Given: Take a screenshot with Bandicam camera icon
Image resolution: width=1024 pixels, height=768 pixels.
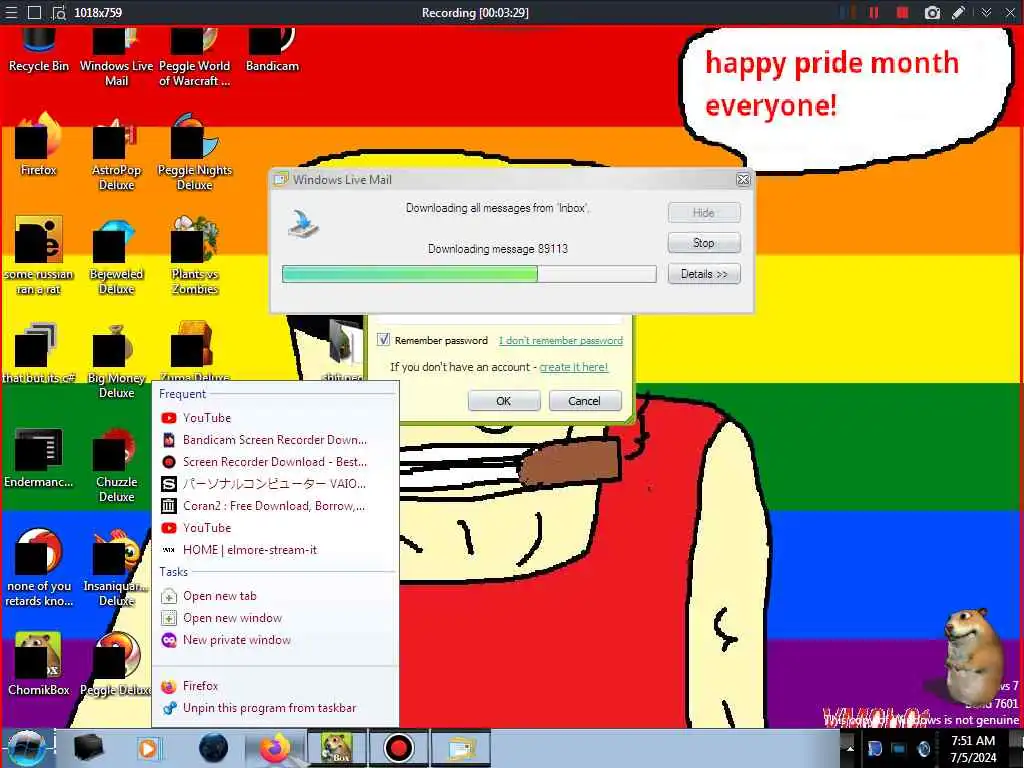Looking at the screenshot, I should 932,12.
